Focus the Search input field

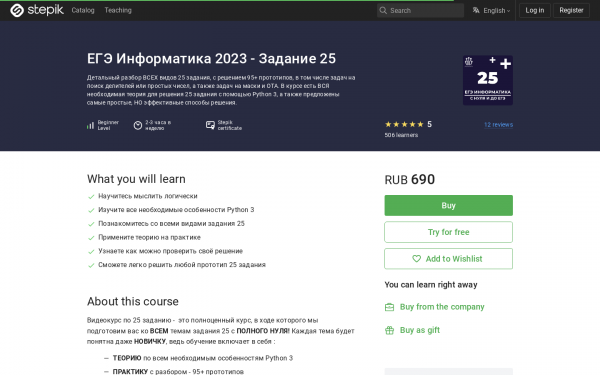pos(420,10)
